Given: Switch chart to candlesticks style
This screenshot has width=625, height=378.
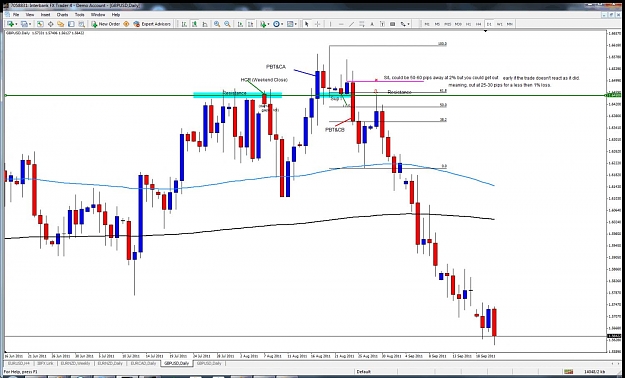Looking at the screenshot, I should (x=195, y=24).
